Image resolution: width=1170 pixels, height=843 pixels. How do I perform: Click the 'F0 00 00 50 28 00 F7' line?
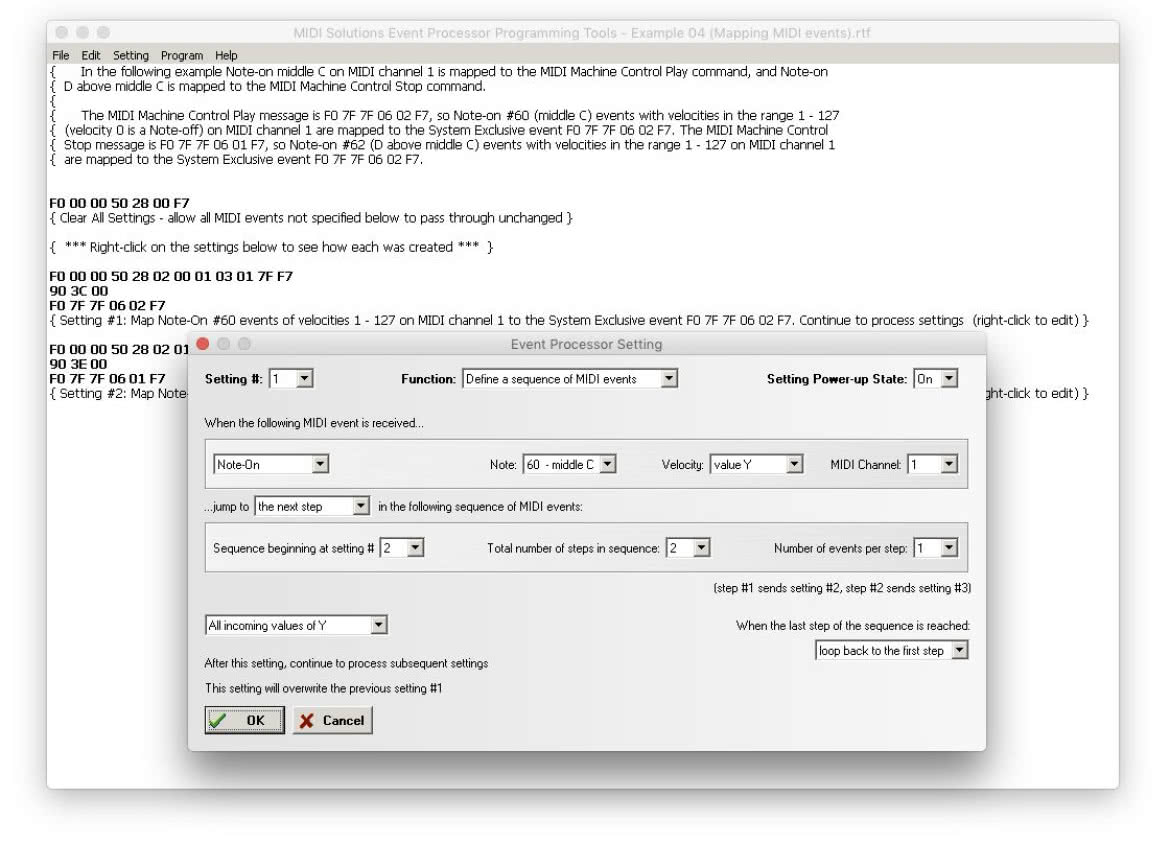click(x=119, y=203)
